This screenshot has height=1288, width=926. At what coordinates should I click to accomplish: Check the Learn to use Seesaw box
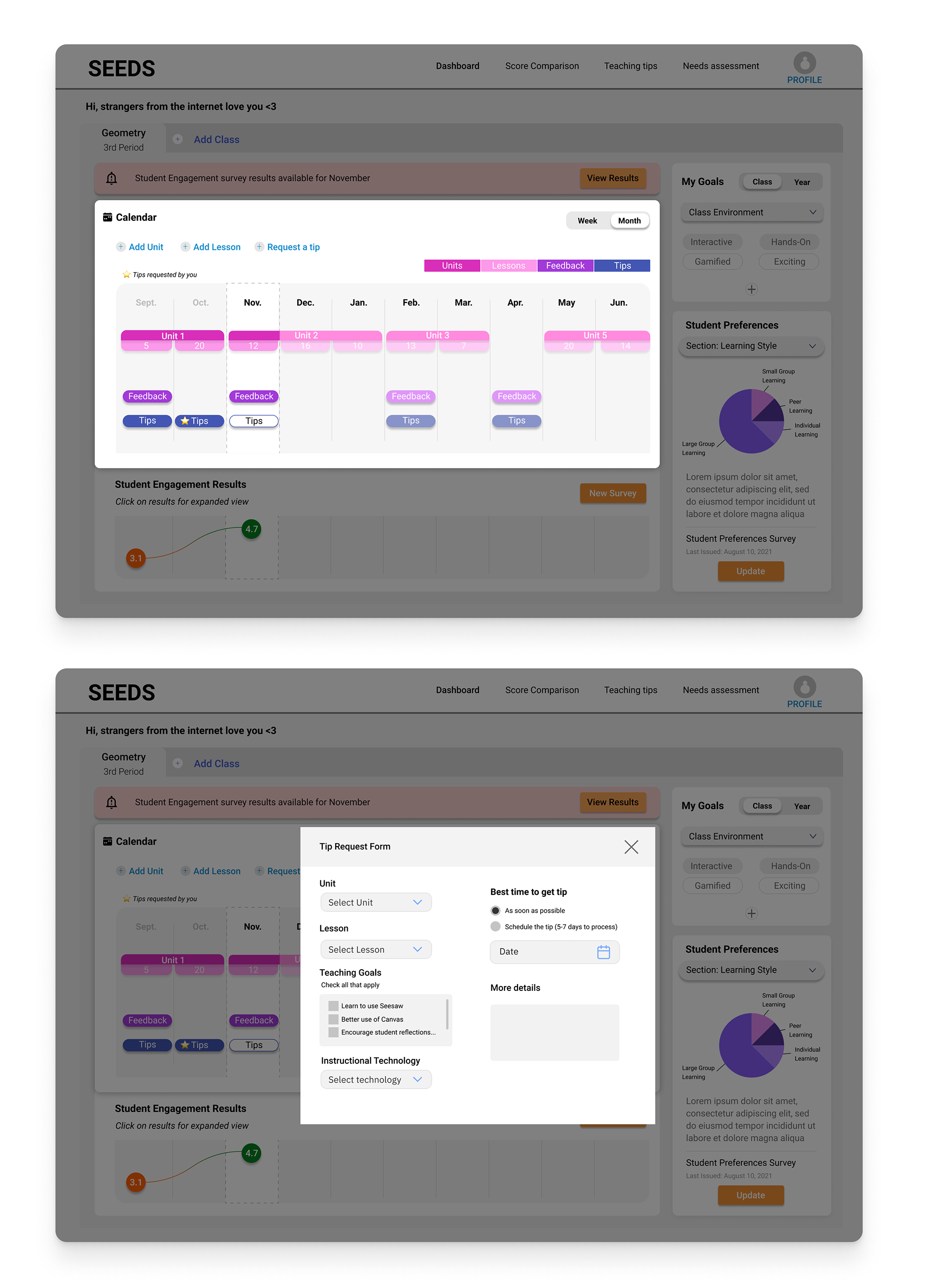click(x=334, y=1006)
